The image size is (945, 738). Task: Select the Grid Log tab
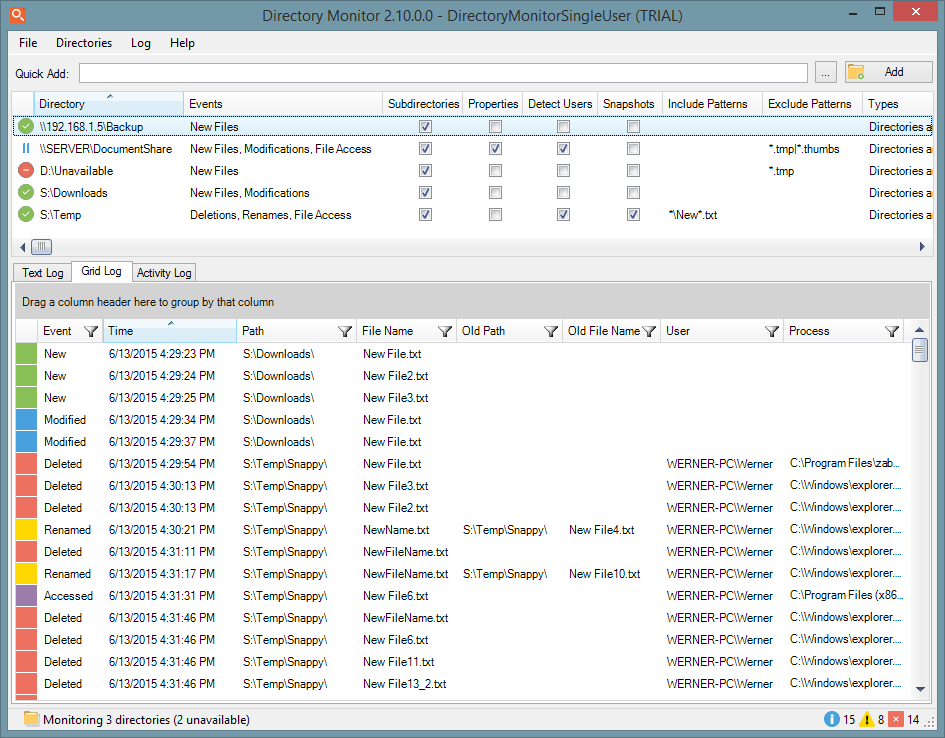coord(101,271)
